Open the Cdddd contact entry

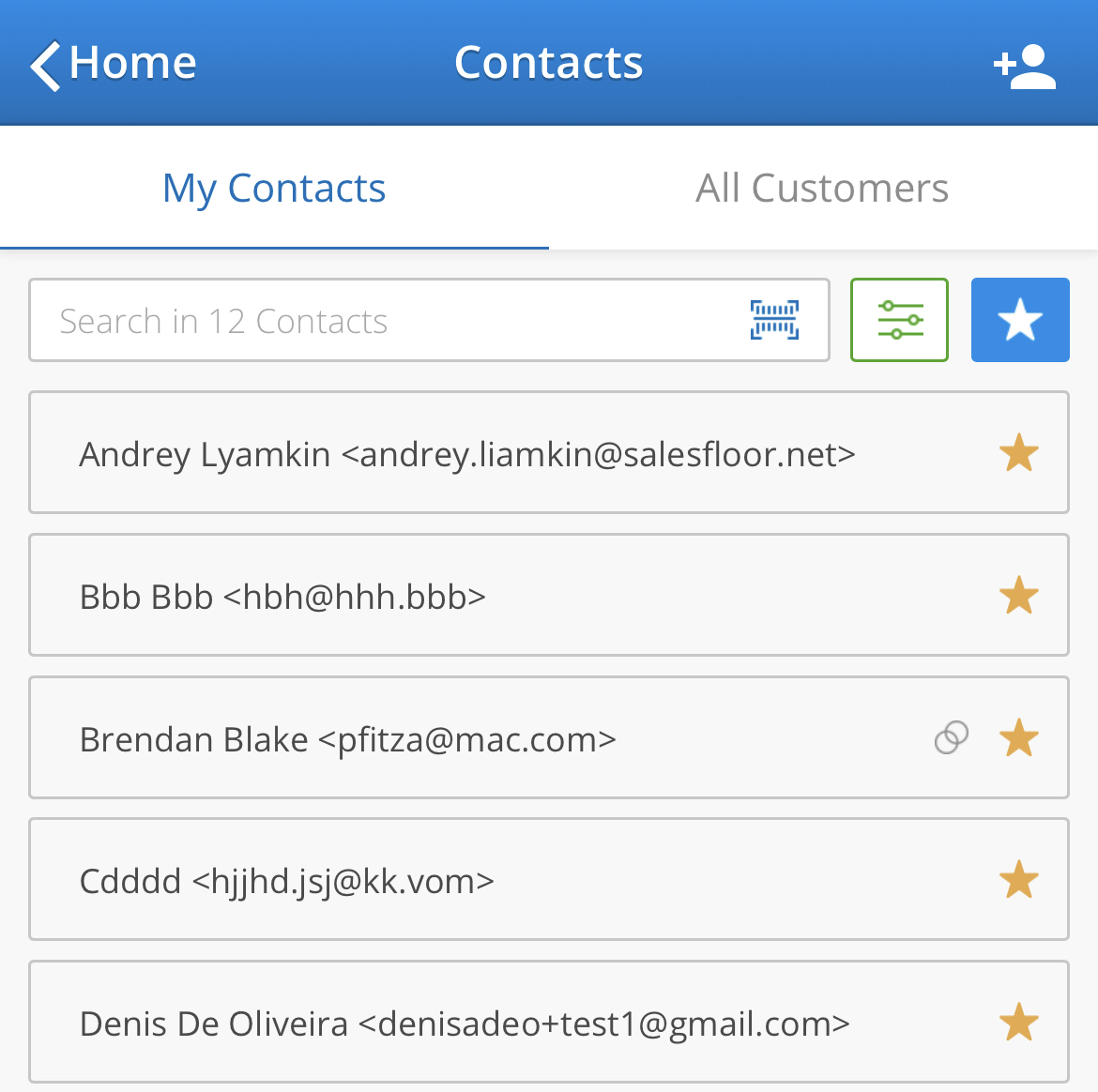point(286,882)
